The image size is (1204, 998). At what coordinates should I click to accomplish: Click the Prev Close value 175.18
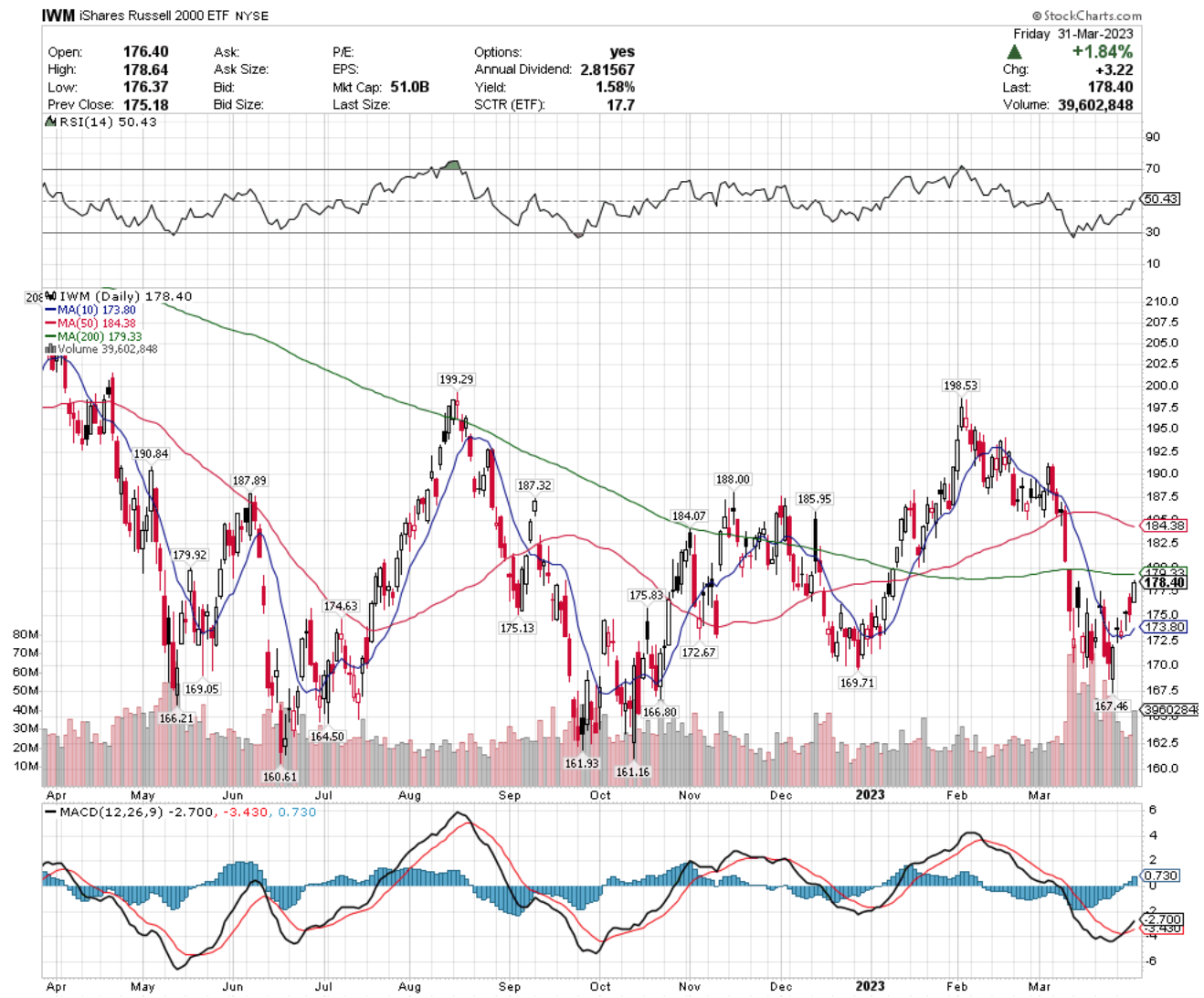146,104
